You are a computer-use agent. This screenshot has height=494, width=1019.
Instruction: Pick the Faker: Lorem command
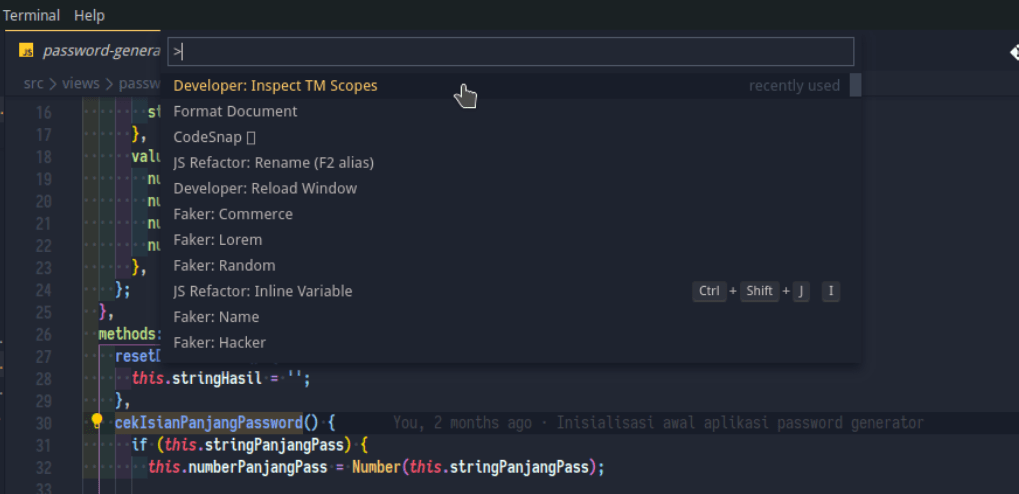(x=218, y=240)
